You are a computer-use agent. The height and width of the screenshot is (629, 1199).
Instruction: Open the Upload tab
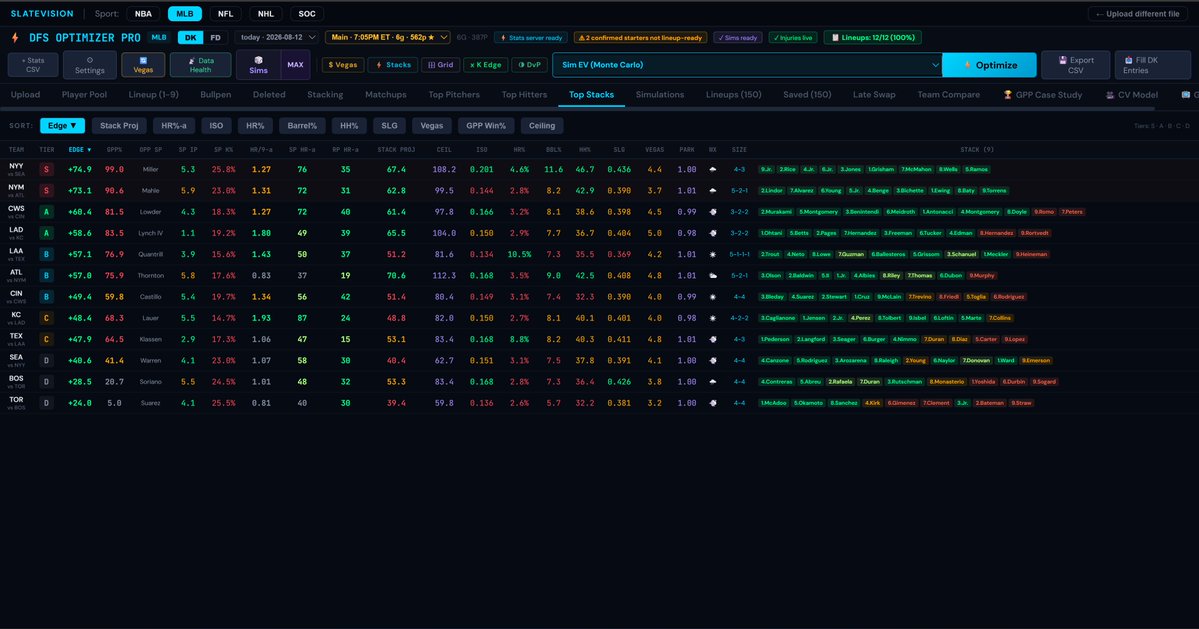(x=25, y=95)
